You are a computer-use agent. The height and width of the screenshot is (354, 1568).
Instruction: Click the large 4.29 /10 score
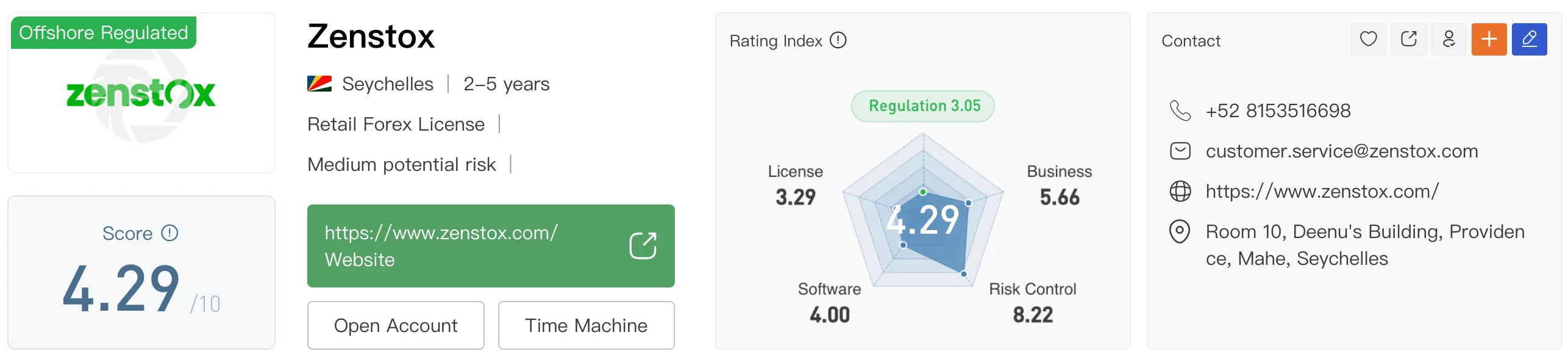(141, 289)
